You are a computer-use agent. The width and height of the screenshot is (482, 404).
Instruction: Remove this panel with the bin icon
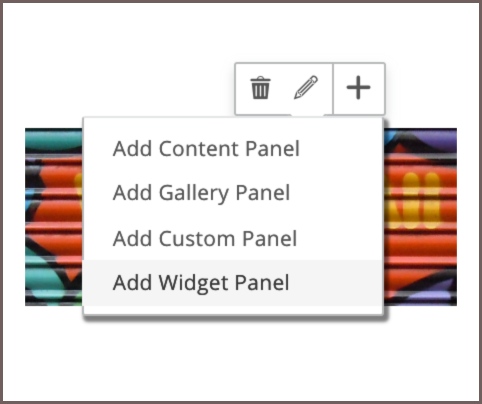point(260,88)
